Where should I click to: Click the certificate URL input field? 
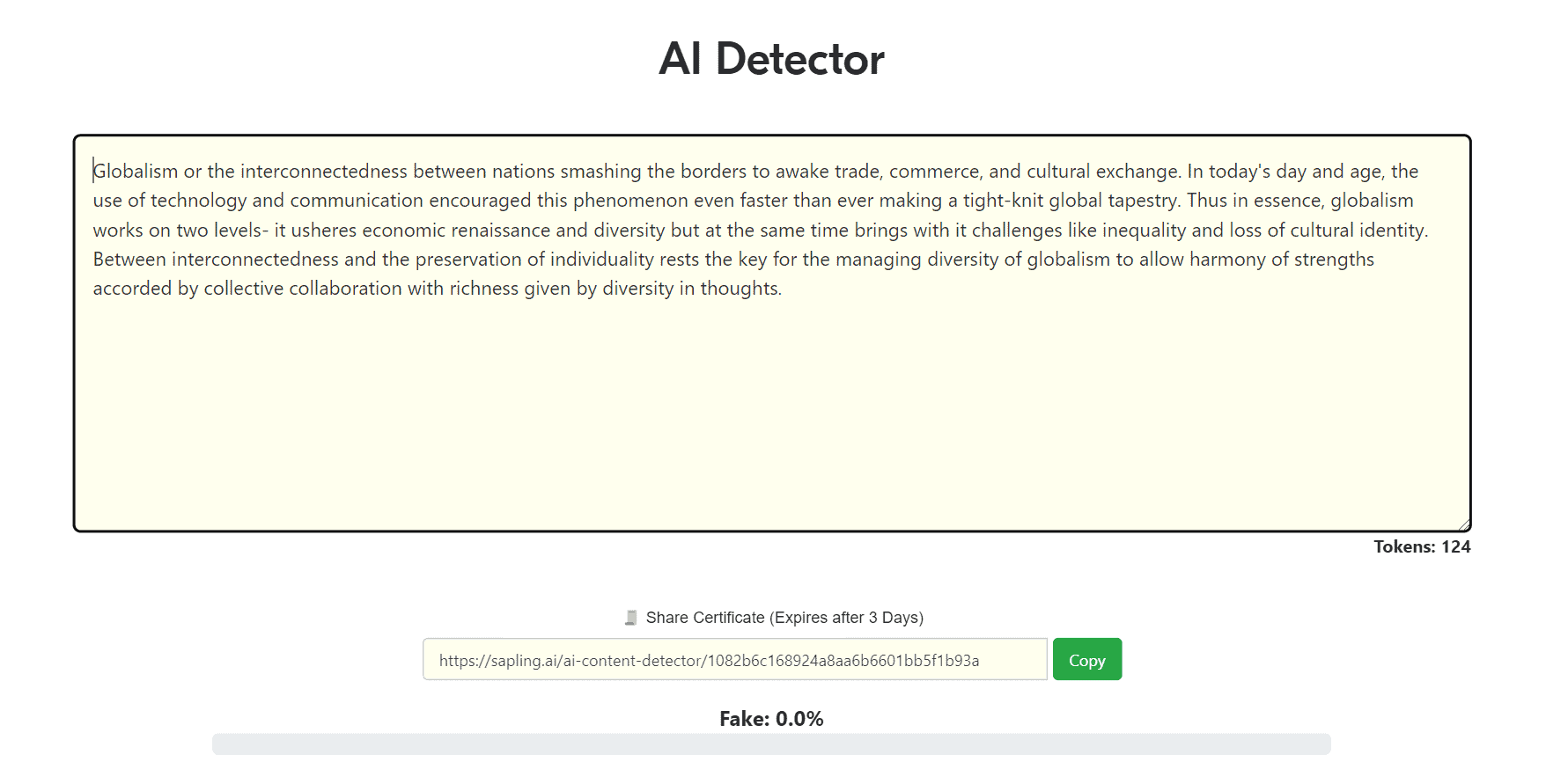734,660
